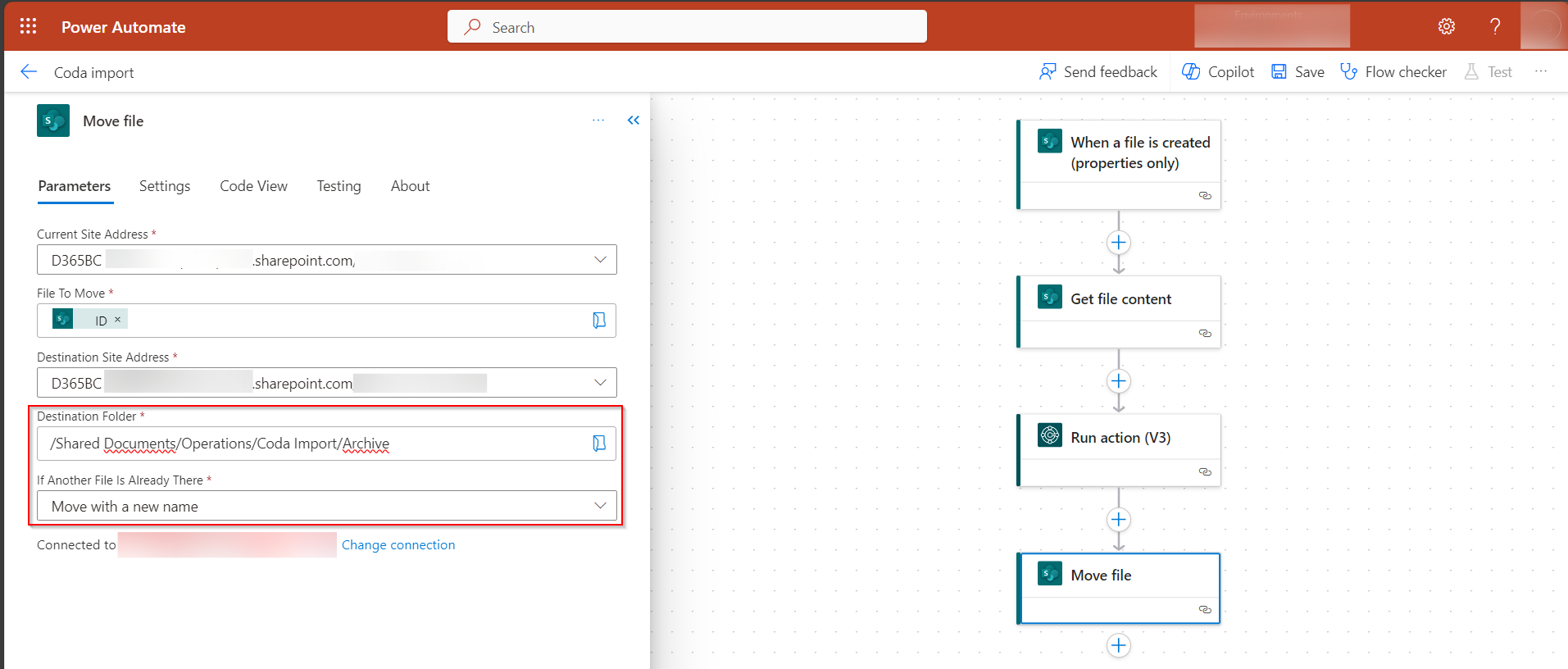The width and height of the screenshot is (1568, 669).
Task: Save the flow
Action: tap(1298, 72)
